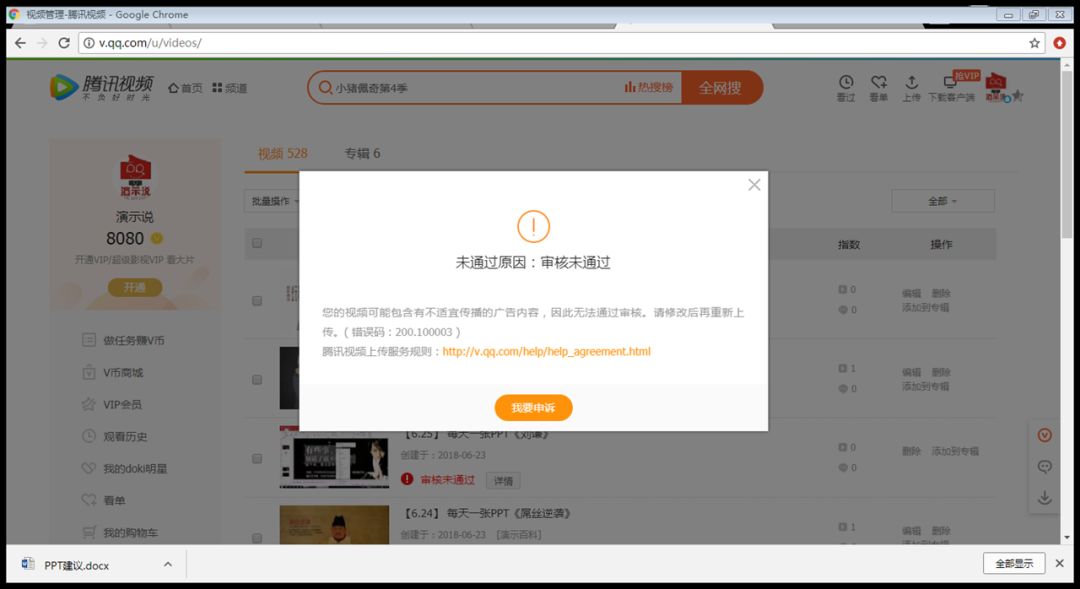
Task: Reload the page with the refresh icon
Action: tap(63, 43)
